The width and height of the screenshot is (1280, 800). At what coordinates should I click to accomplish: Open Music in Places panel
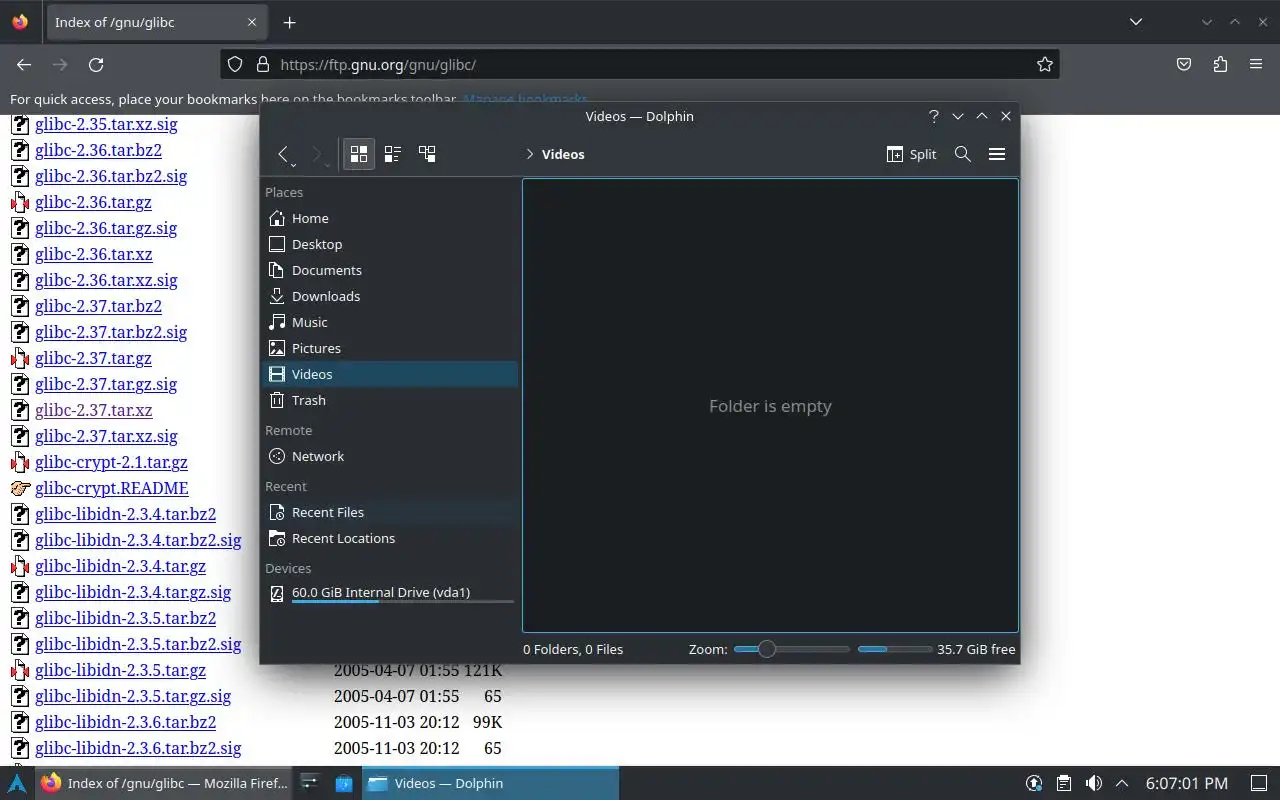[x=390, y=322]
